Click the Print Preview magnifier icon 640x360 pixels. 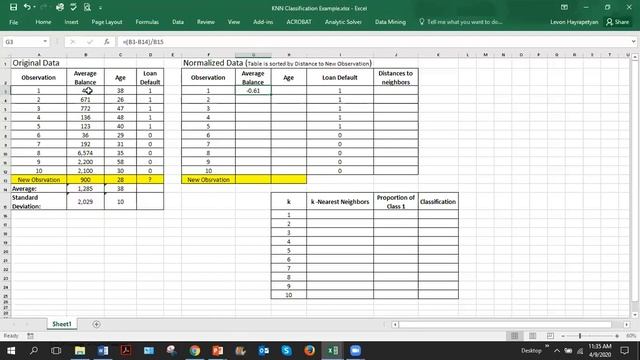87,7
